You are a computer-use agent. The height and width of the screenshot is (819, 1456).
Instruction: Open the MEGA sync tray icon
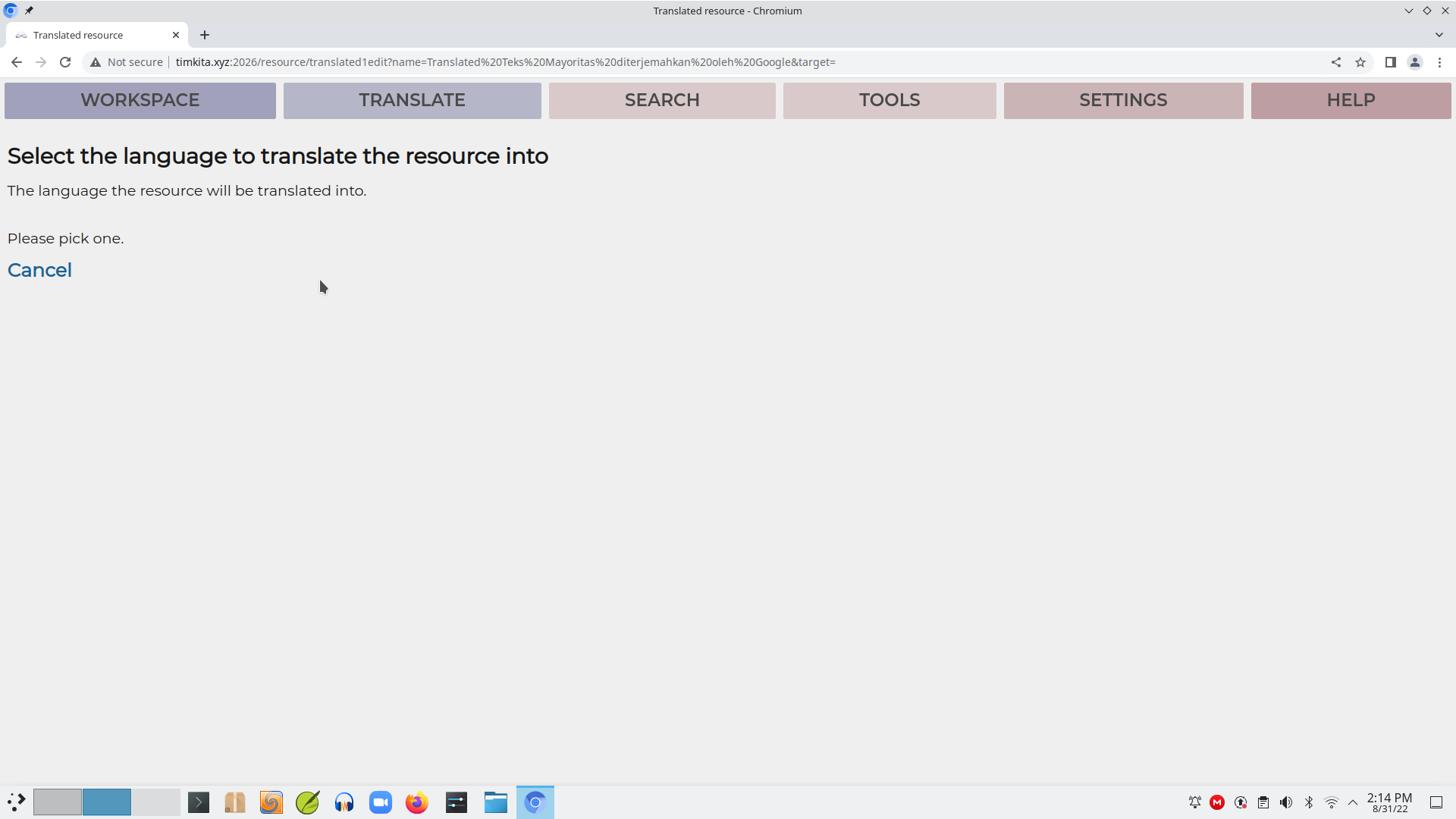click(1217, 802)
